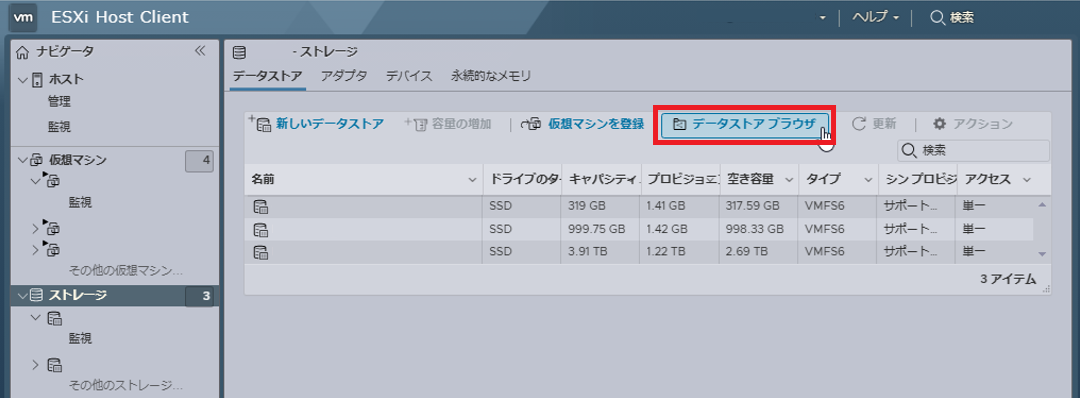The height and width of the screenshot is (398, 1080).
Task: Switch to the デバイス tab
Action: click(x=409, y=76)
